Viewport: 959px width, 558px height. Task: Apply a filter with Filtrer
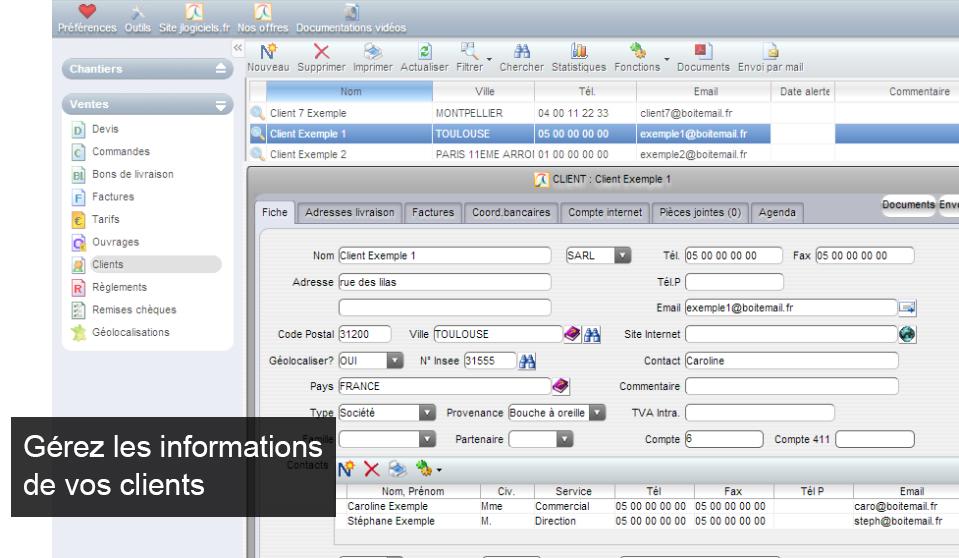tap(469, 58)
